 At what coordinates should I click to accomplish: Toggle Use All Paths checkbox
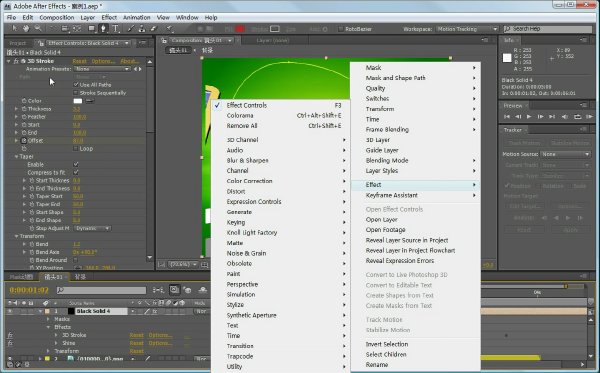tap(76, 85)
